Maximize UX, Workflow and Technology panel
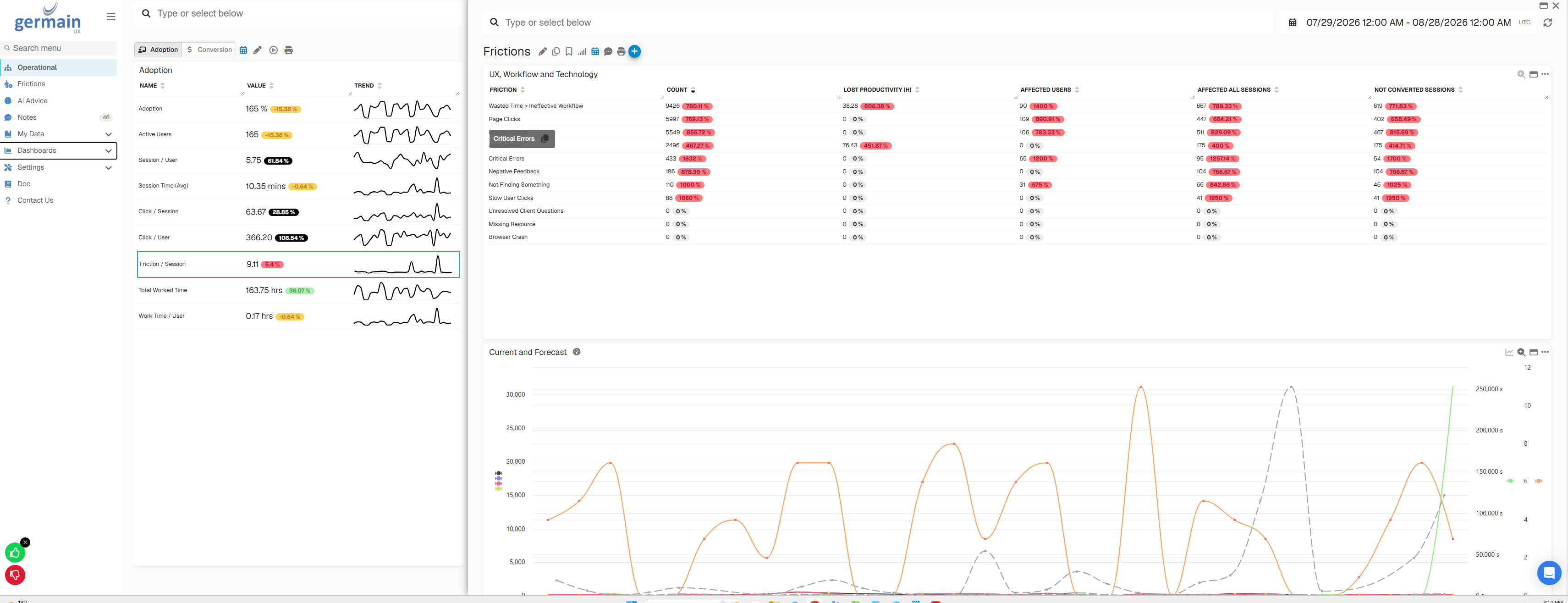This screenshot has width=1568, height=603. (1533, 74)
